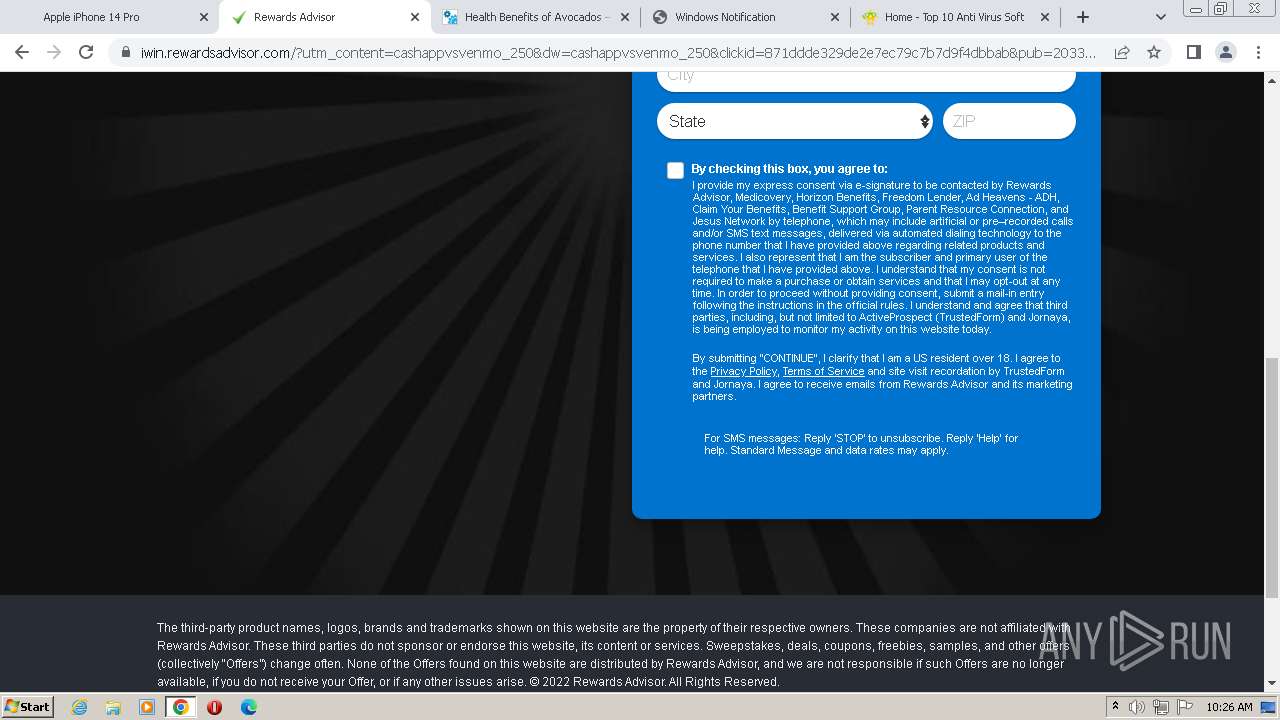Image resolution: width=1280 pixels, height=720 pixels.
Task: Switch to Home - Top 10 Anti Virus tab
Action: pos(954,17)
